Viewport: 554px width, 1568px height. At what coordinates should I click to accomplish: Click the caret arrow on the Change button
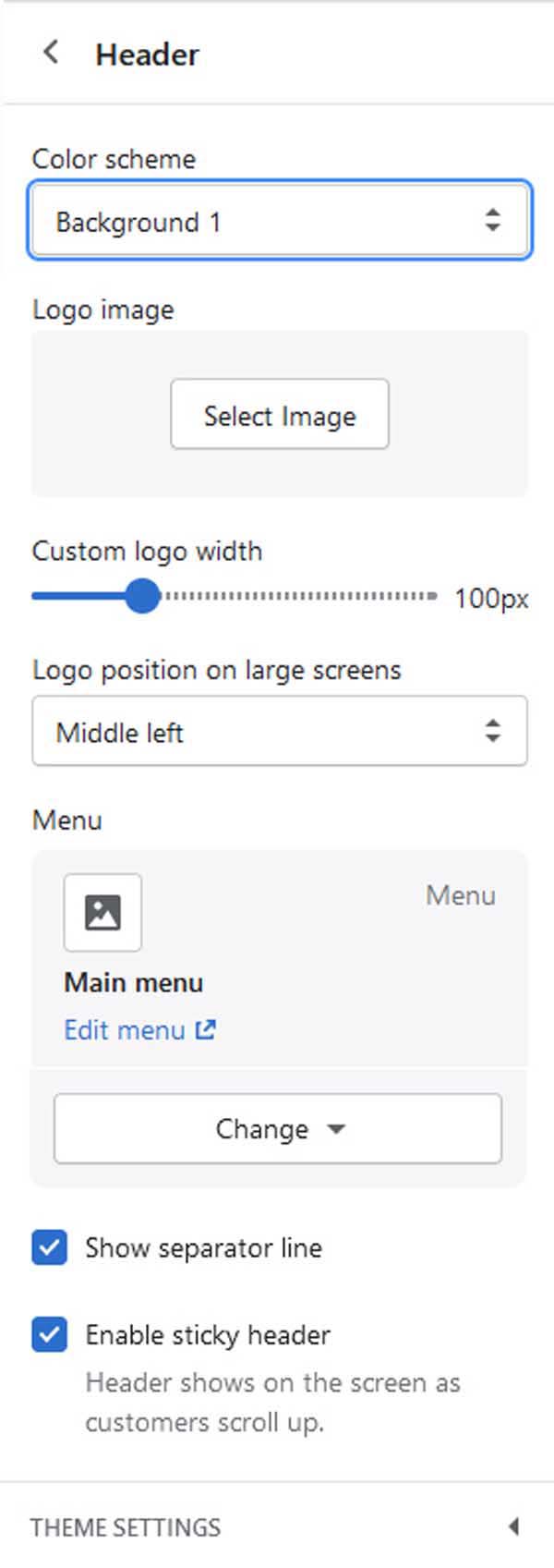tap(336, 1129)
